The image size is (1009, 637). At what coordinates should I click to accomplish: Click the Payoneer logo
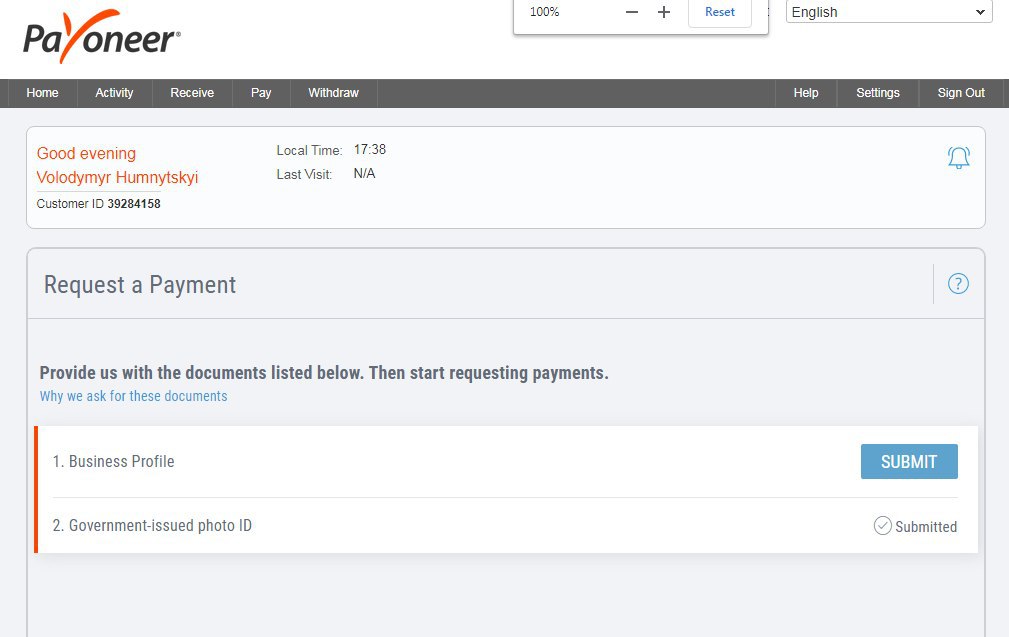point(102,37)
